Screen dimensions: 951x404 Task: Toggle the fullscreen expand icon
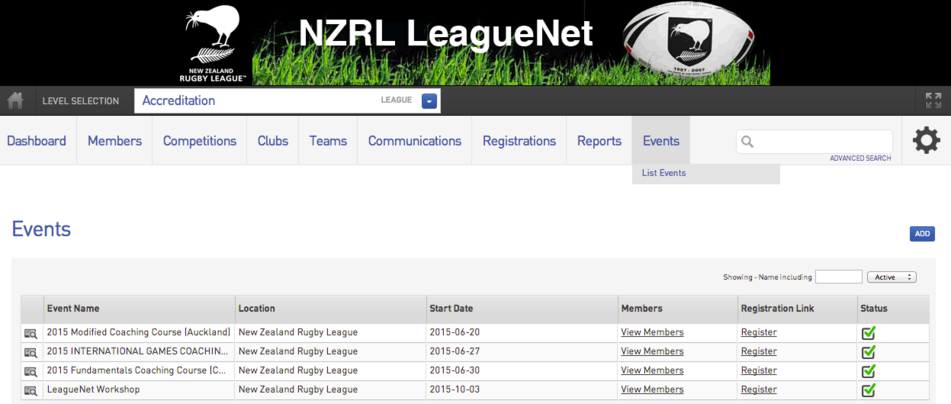(933, 101)
